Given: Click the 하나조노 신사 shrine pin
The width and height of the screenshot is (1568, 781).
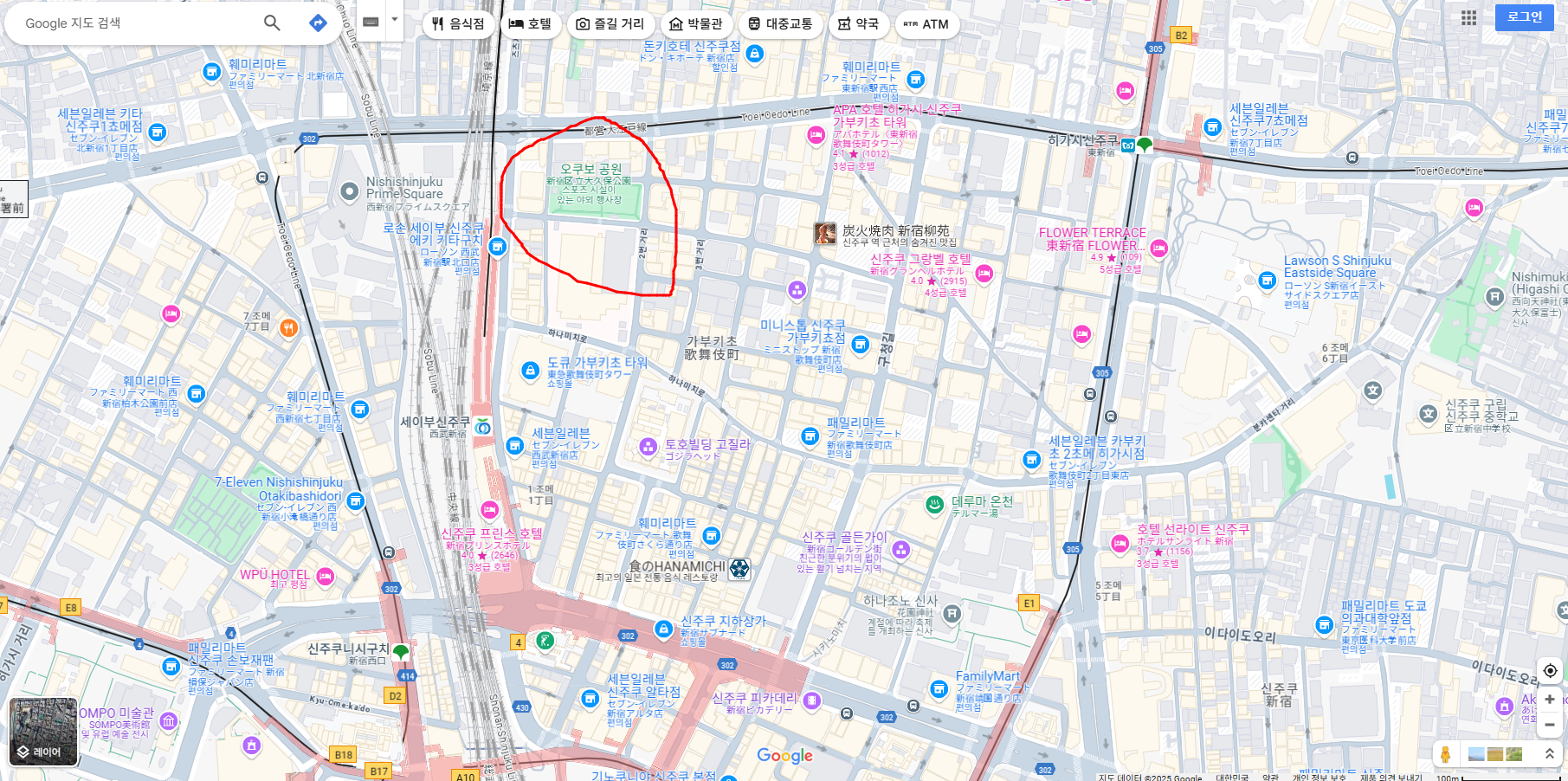Looking at the screenshot, I should (952, 614).
